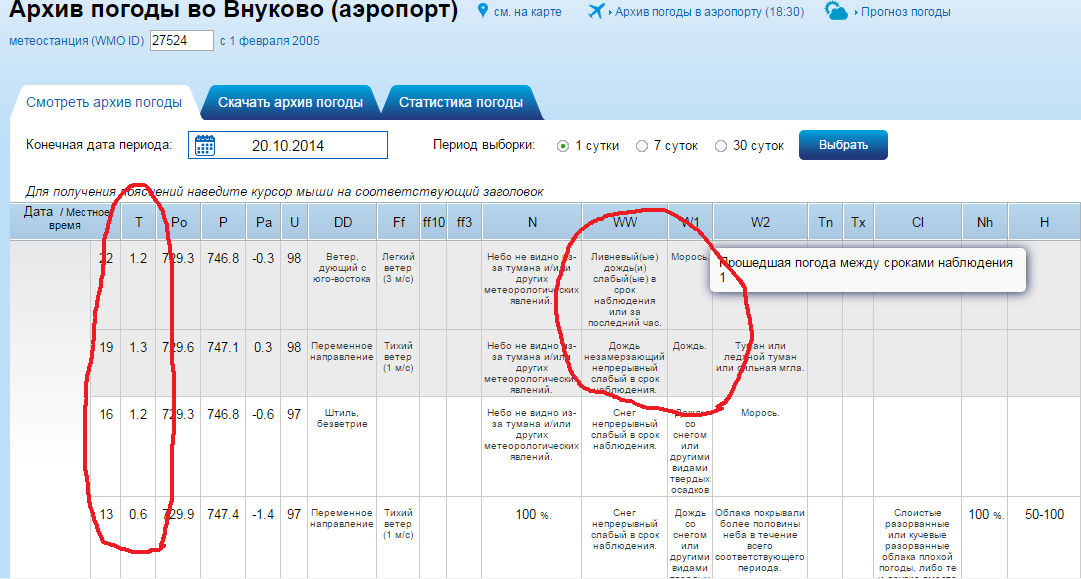Click pressure value 747.1 in hour 19 row

tap(223, 347)
